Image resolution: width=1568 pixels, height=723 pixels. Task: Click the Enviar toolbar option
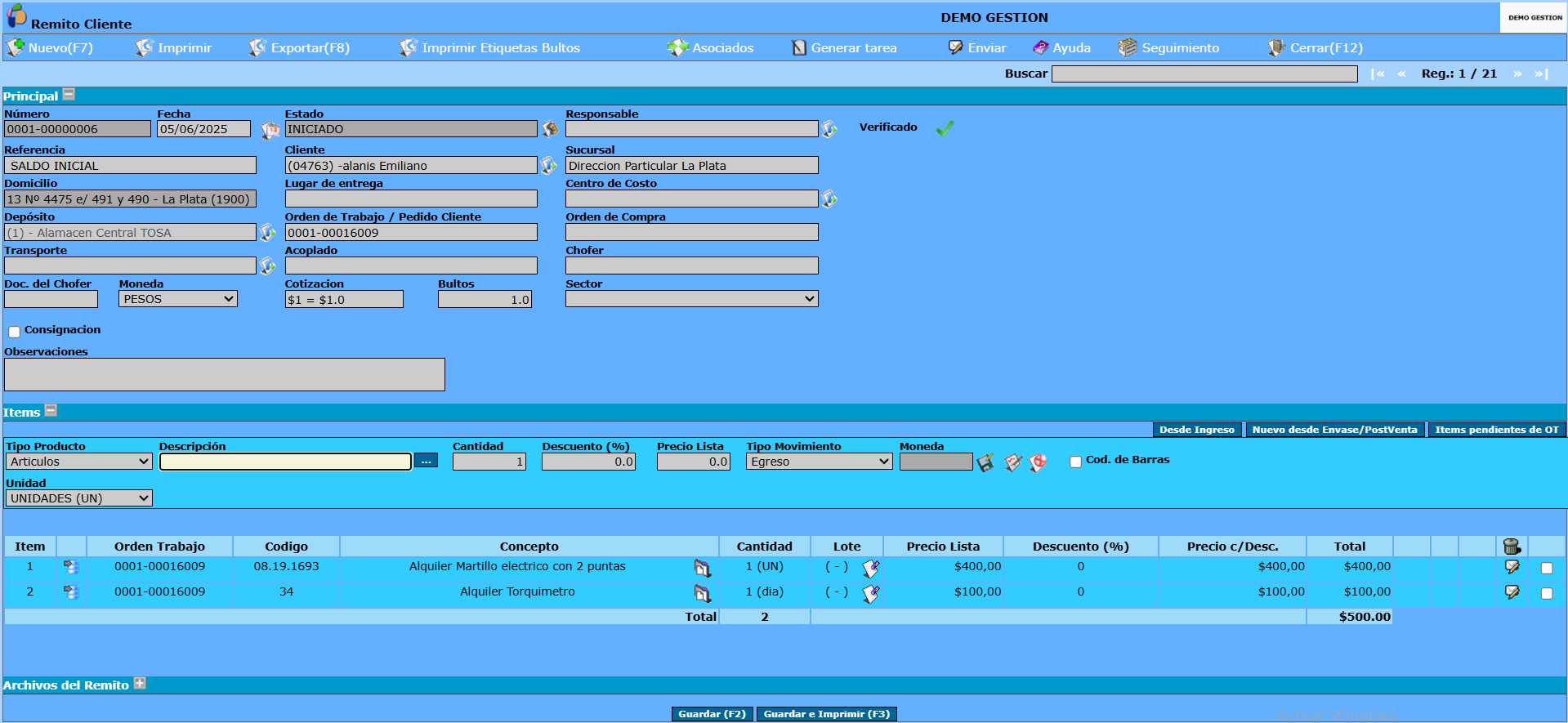tap(977, 48)
